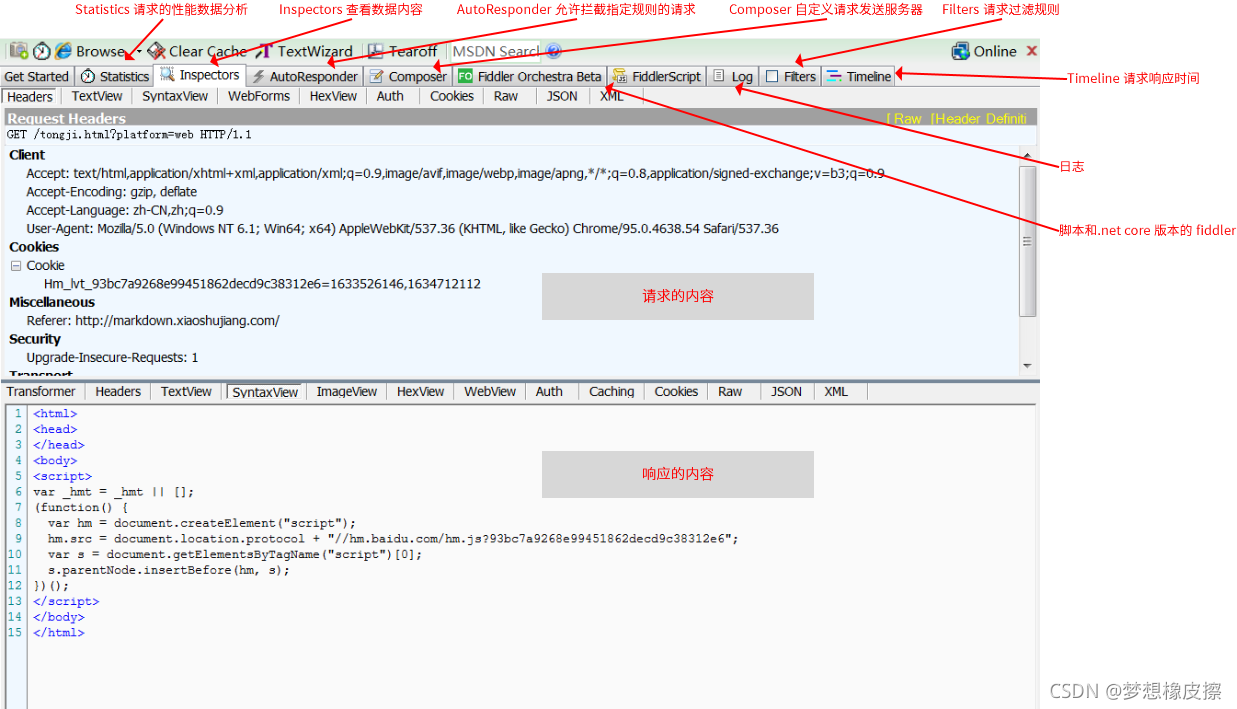This screenshot has width=1237, height=709.
Task: Click the Tearoff toolbar button
Action: 402,51
